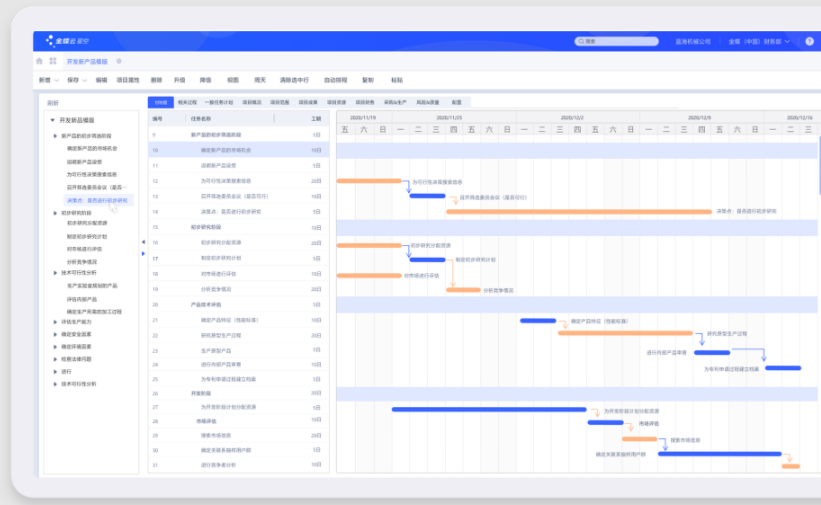Select table row 15 初步研究阶段
Screen dimensions: 821x505
click(x=239, y=227)
